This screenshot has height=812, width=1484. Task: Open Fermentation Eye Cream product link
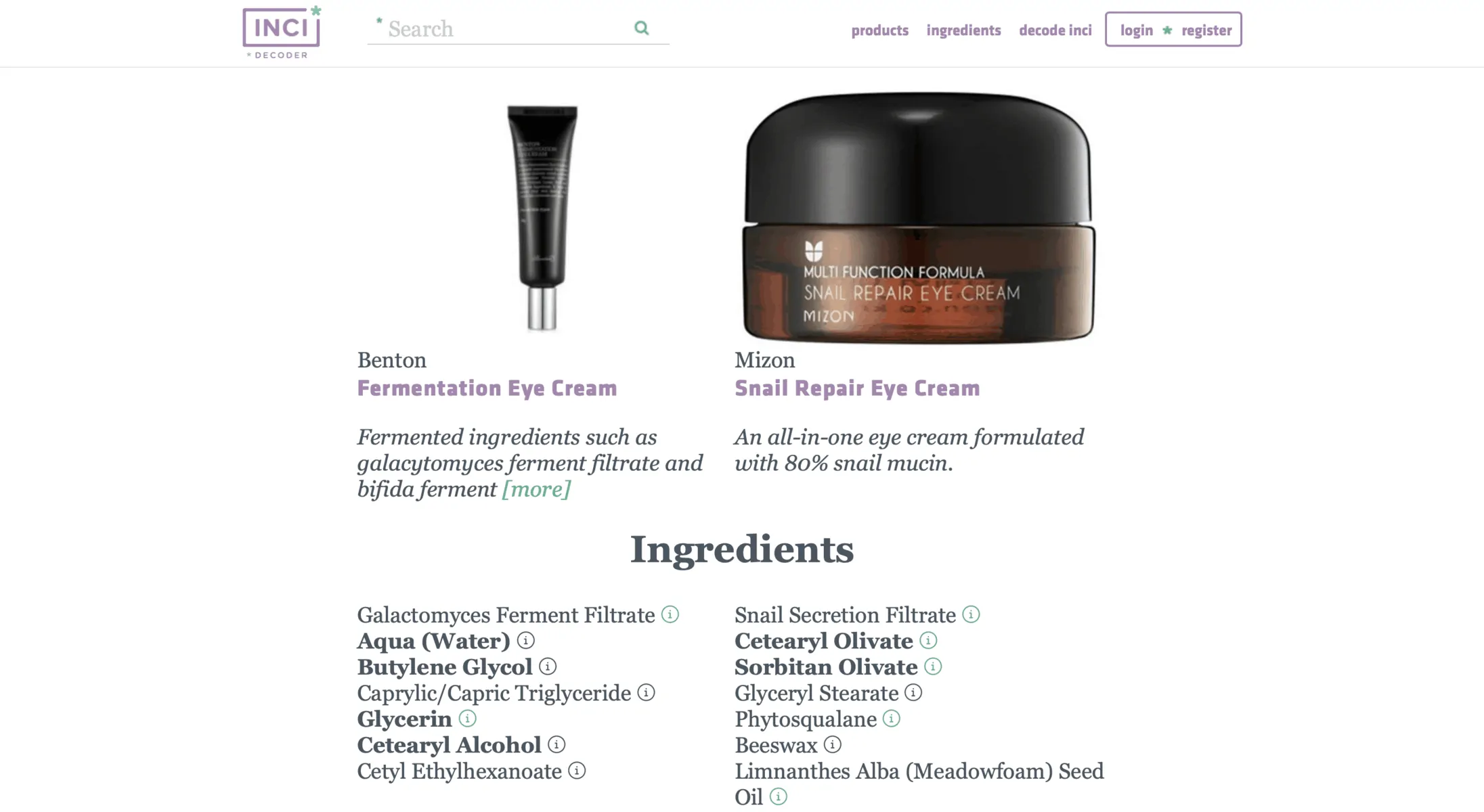(487, 388)
